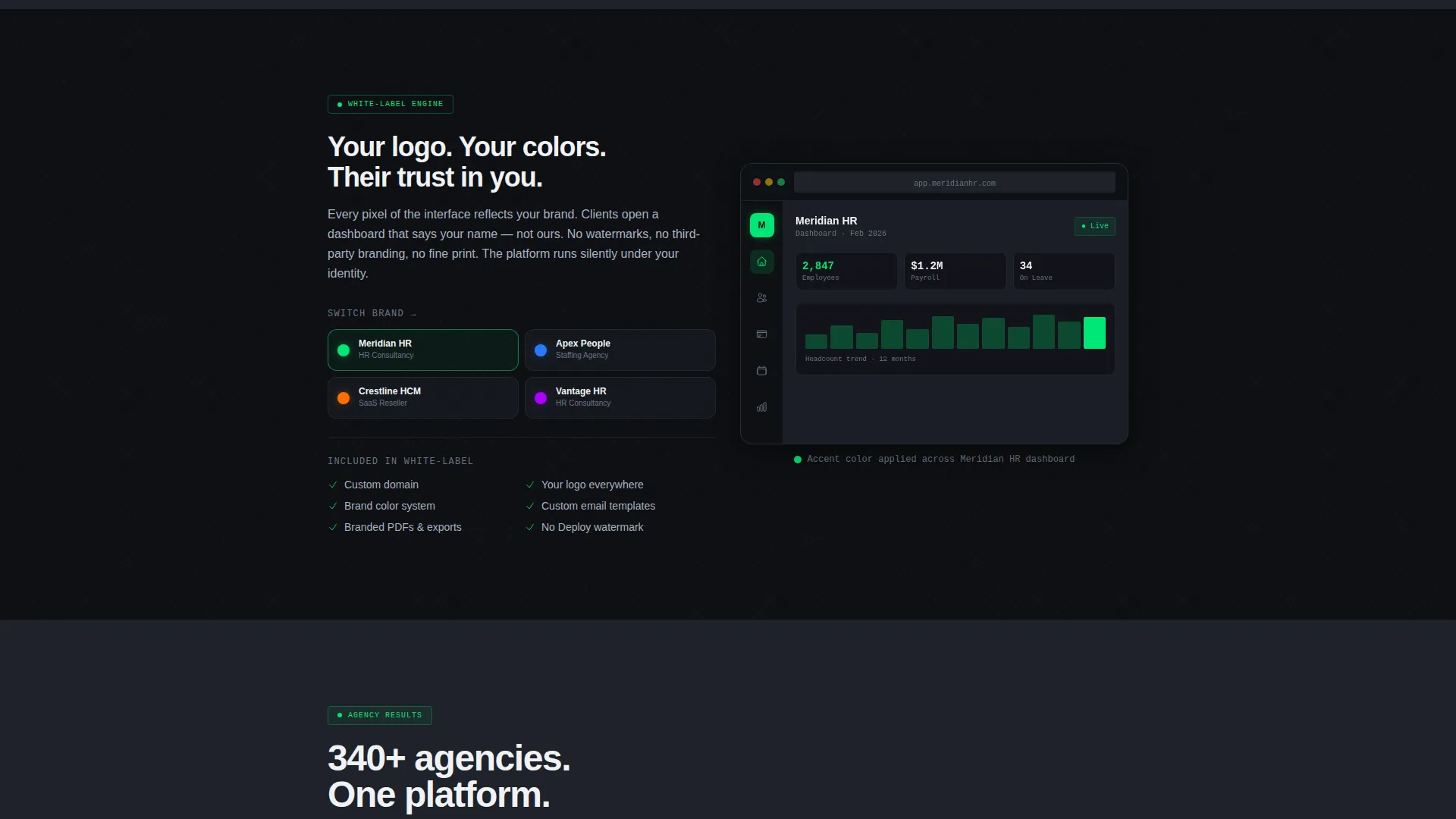Image resolution: width=1456 pixels, height=819 pixels.
Task: Click the 'Branded PDFs & exports' text
Action: [403, 527]
